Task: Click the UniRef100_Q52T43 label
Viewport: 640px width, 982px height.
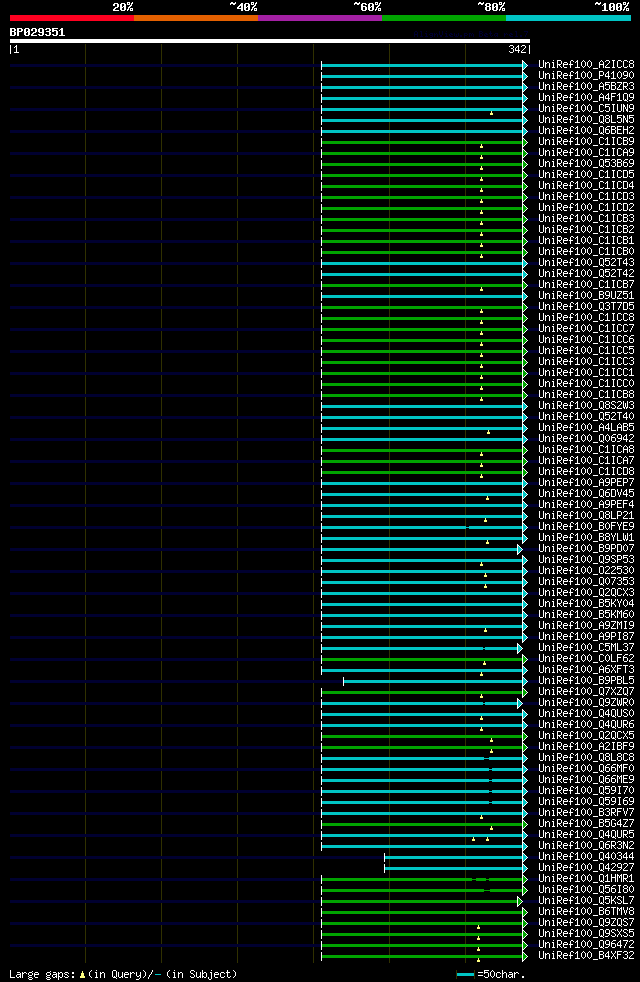Action: pos(586,262)
